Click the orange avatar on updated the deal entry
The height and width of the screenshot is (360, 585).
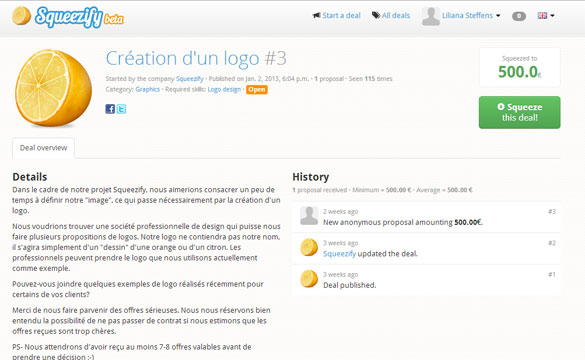point(309,247)
